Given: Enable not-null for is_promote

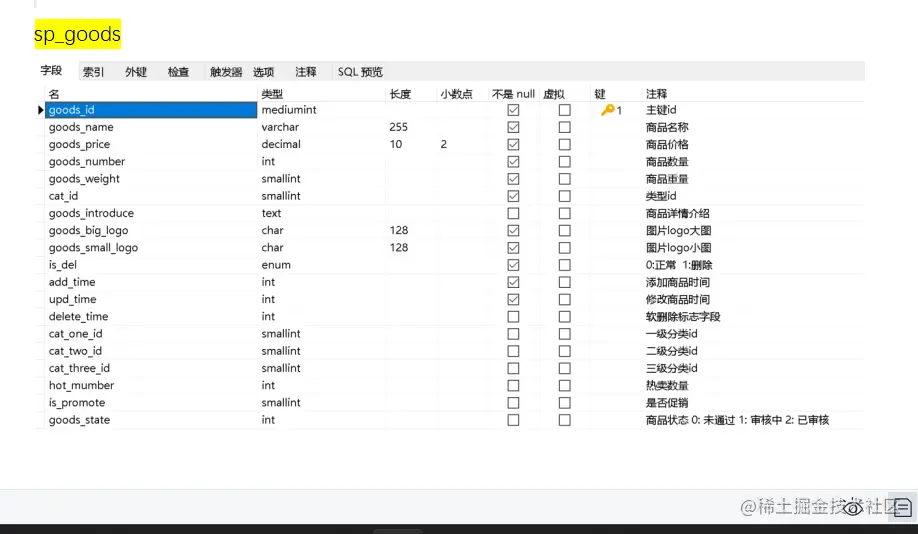Looking at the screenshot, I should [x=513, y=403].
